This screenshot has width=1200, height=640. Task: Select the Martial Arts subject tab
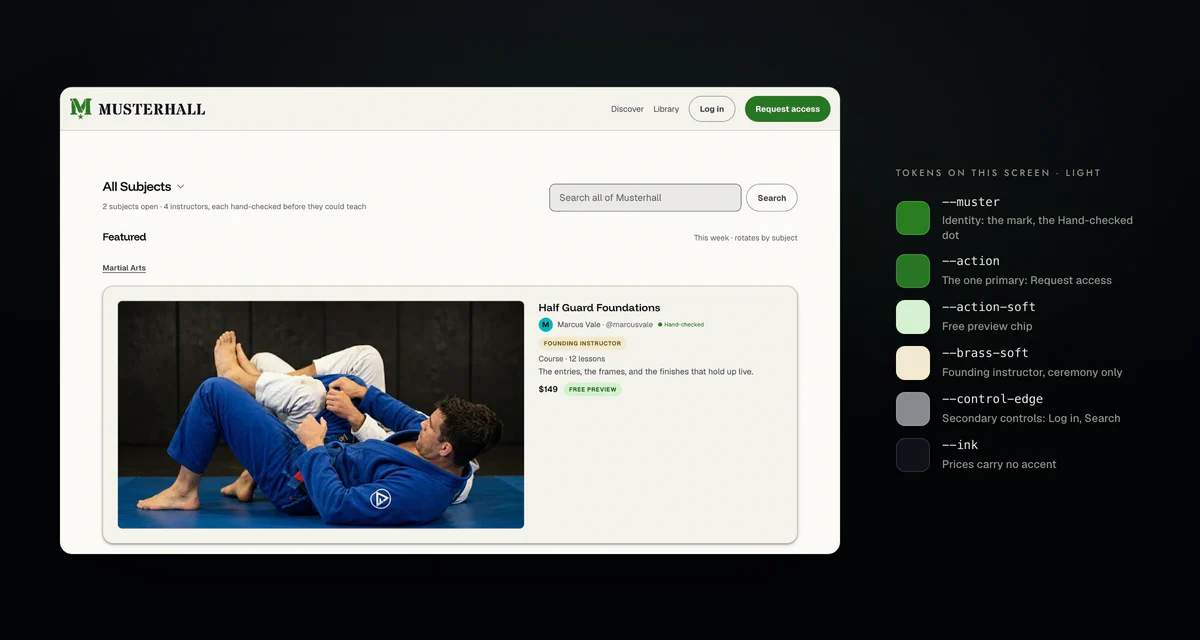click(x=124, y=268)
